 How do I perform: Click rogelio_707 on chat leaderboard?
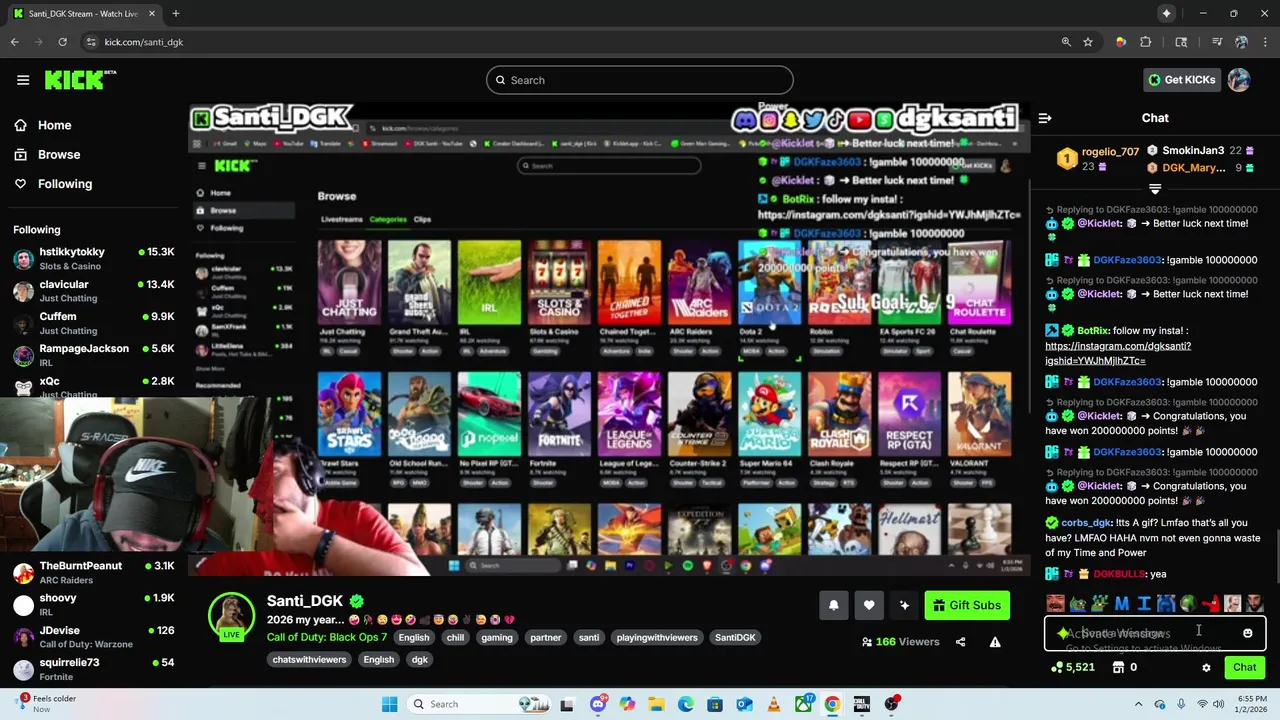click(1110, 152)
